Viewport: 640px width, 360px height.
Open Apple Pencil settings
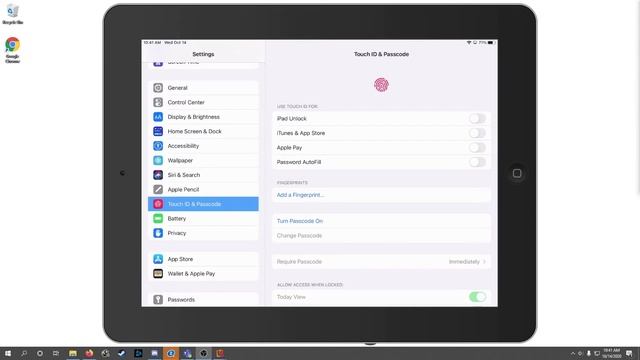(203, 189)
